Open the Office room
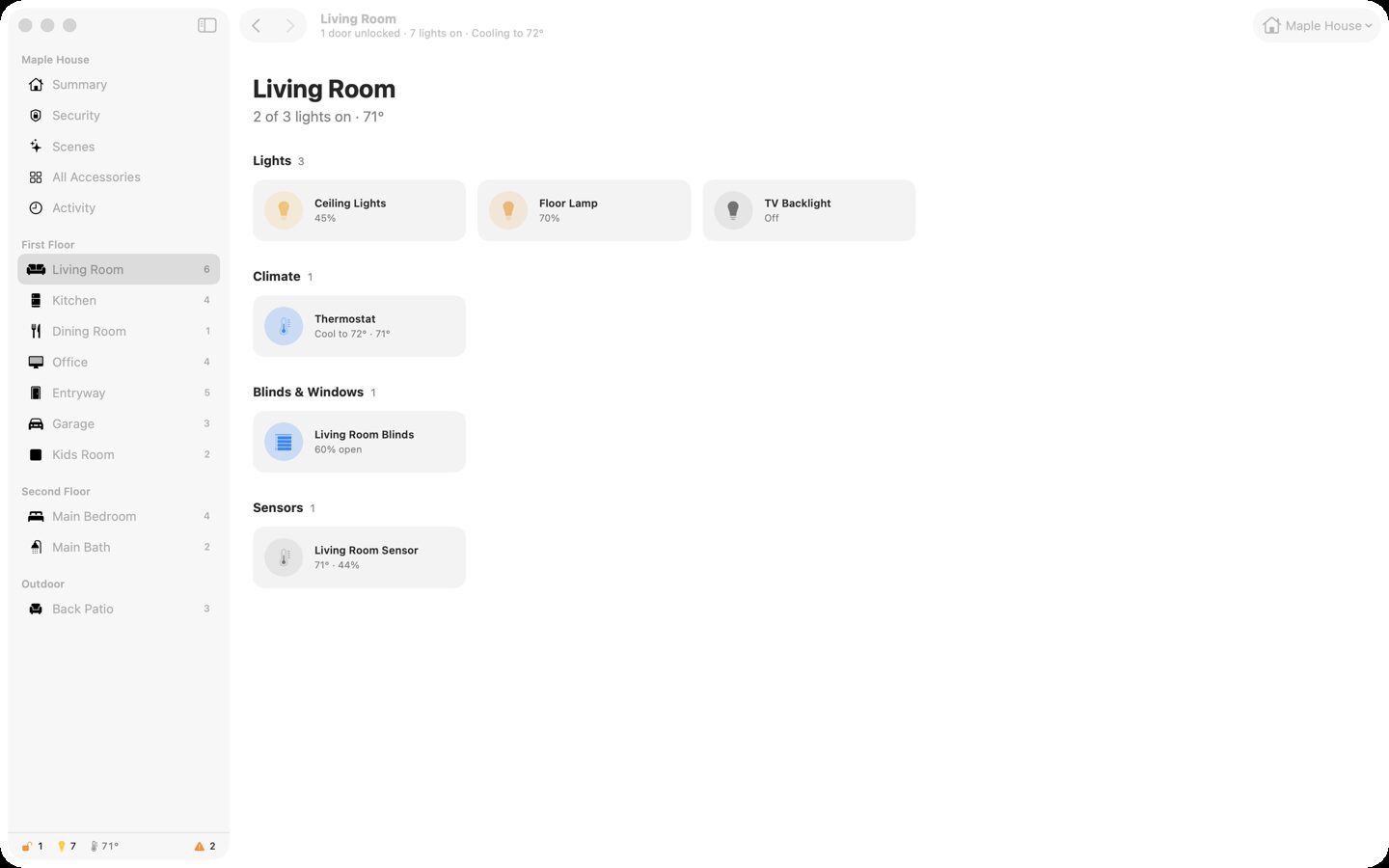Screen dimensions: 1389x868 click(x=119, y=363)
